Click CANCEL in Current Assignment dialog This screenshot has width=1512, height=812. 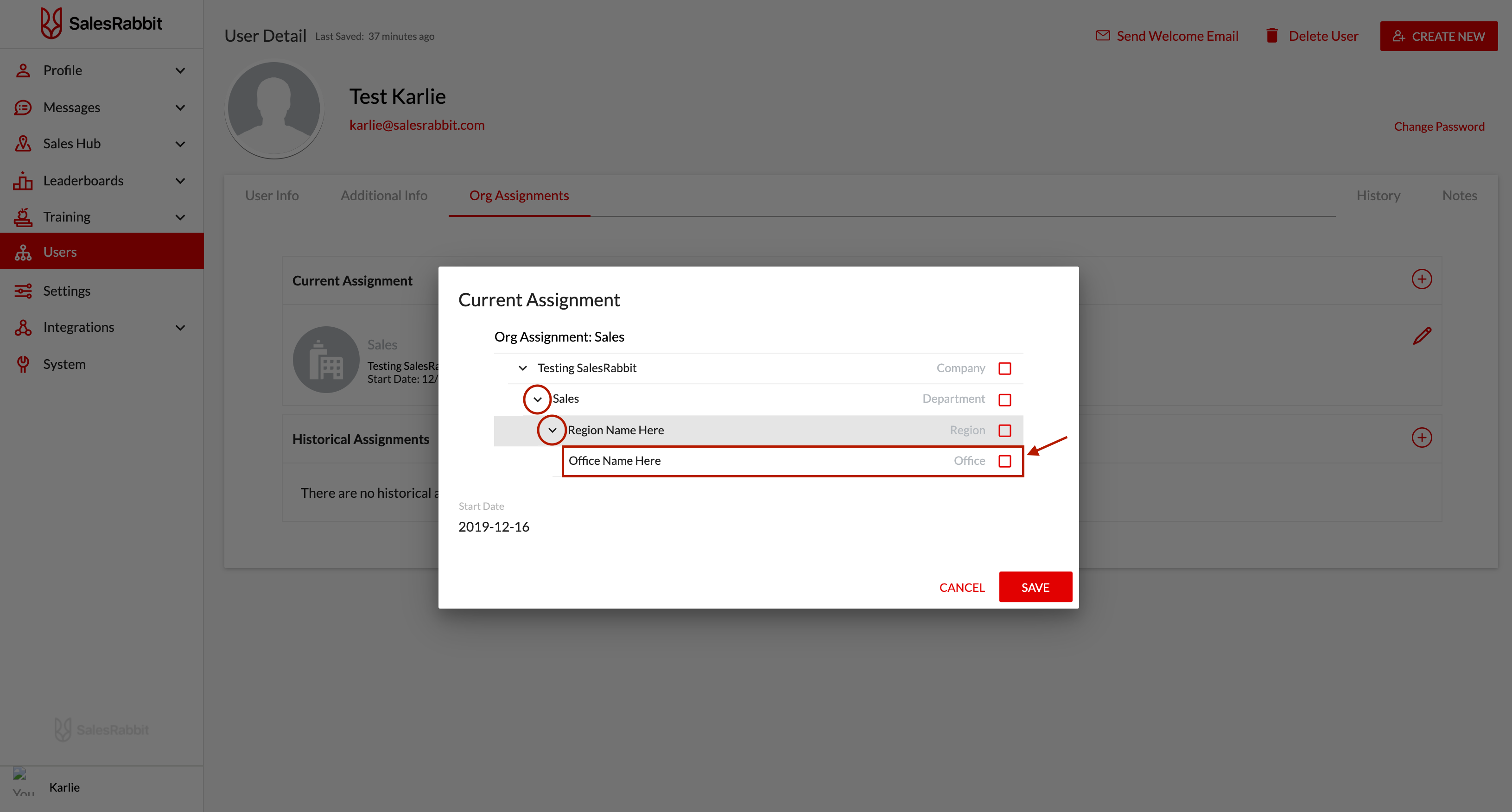(962, 587)
